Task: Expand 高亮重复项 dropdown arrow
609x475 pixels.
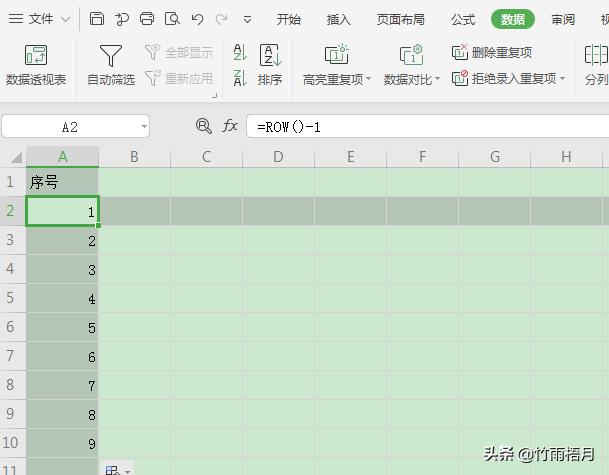Action: 369,79
